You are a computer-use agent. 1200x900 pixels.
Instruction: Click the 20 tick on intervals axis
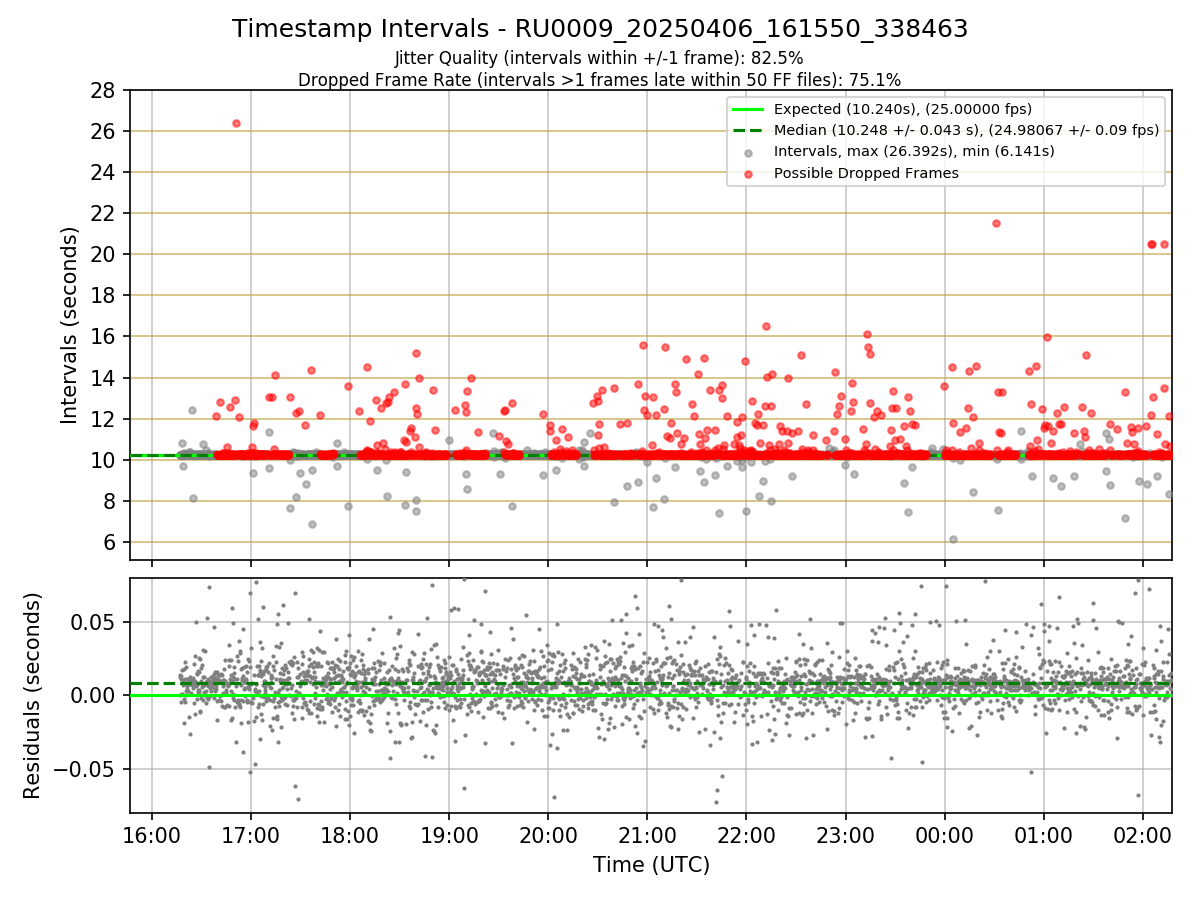pyautogui.click(x=104, y=254)
